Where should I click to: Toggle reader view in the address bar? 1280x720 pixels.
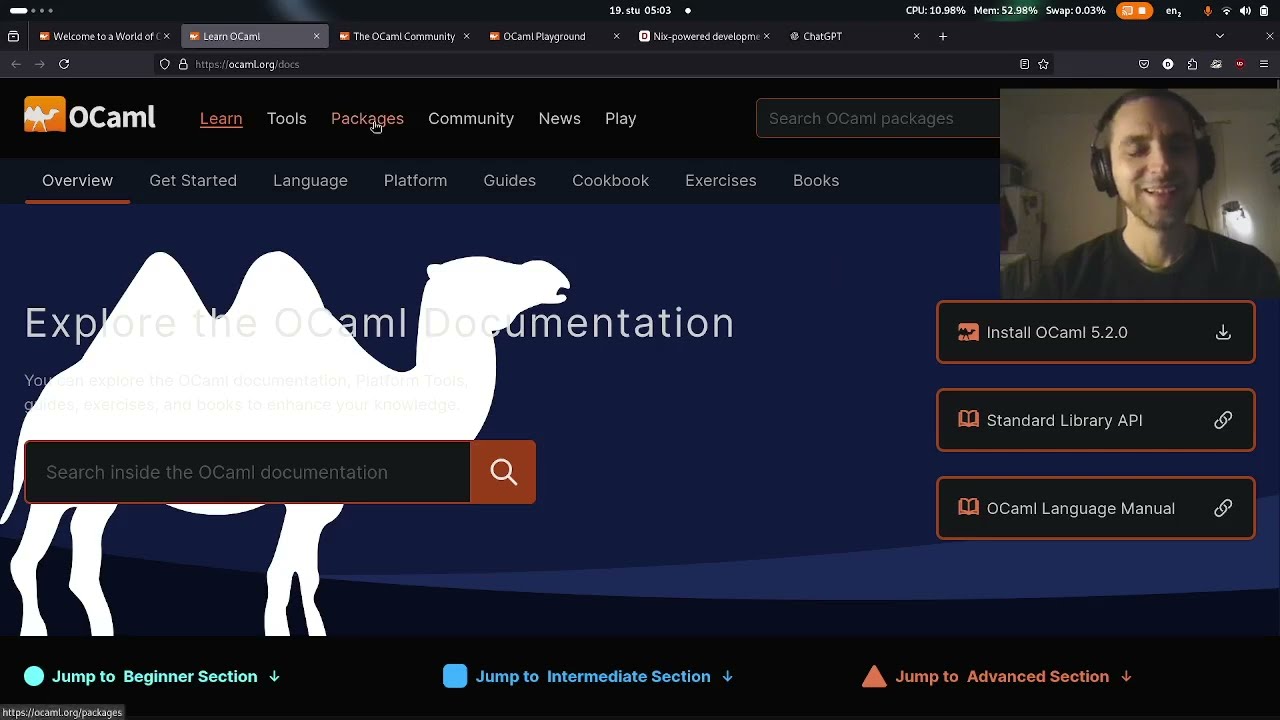[x=1024, y=64]
